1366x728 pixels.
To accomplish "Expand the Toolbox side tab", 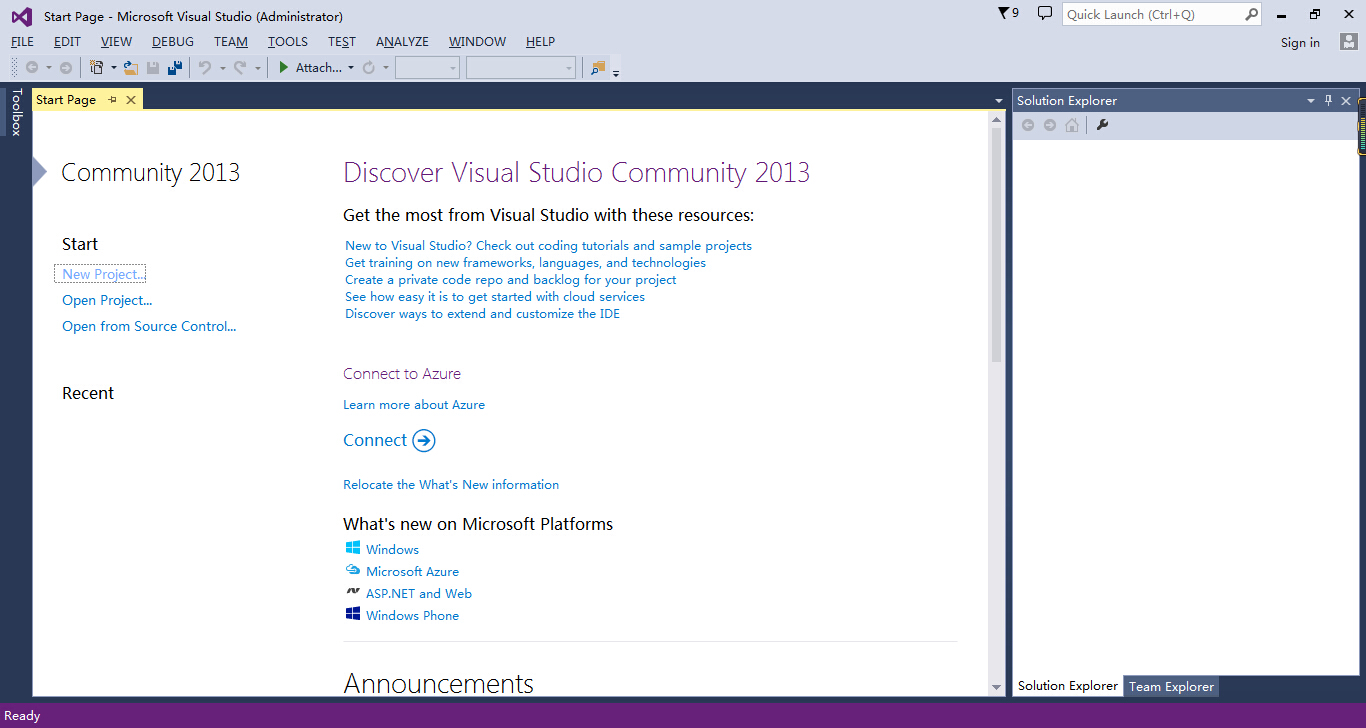I will pos(16,112).
